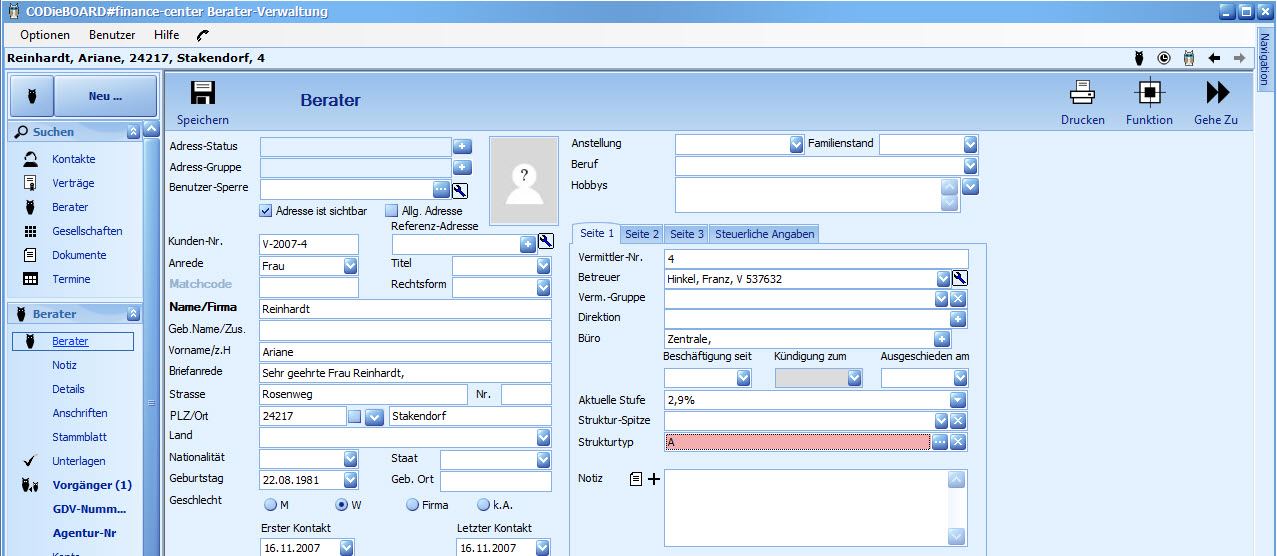
Task: Click the owl button beside Neu
Action: [x=32, y=97]
